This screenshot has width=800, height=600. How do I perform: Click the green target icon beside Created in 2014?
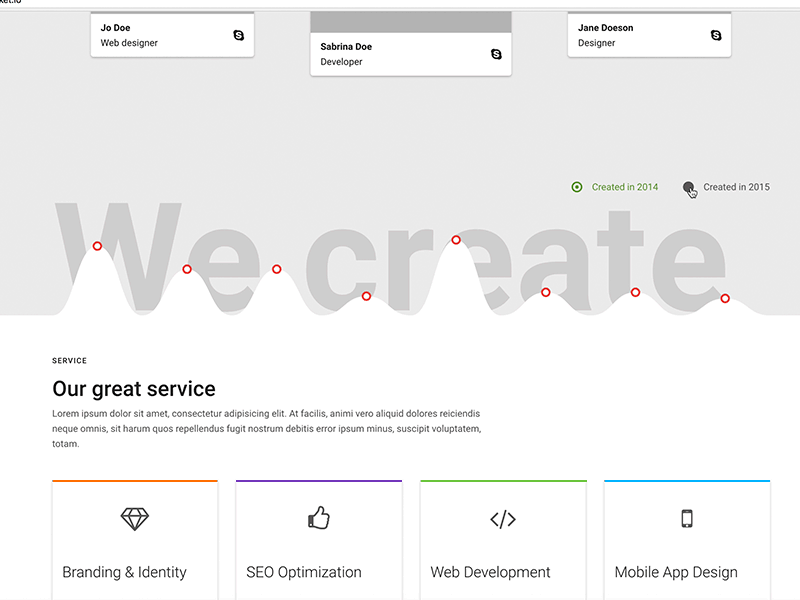577,187
